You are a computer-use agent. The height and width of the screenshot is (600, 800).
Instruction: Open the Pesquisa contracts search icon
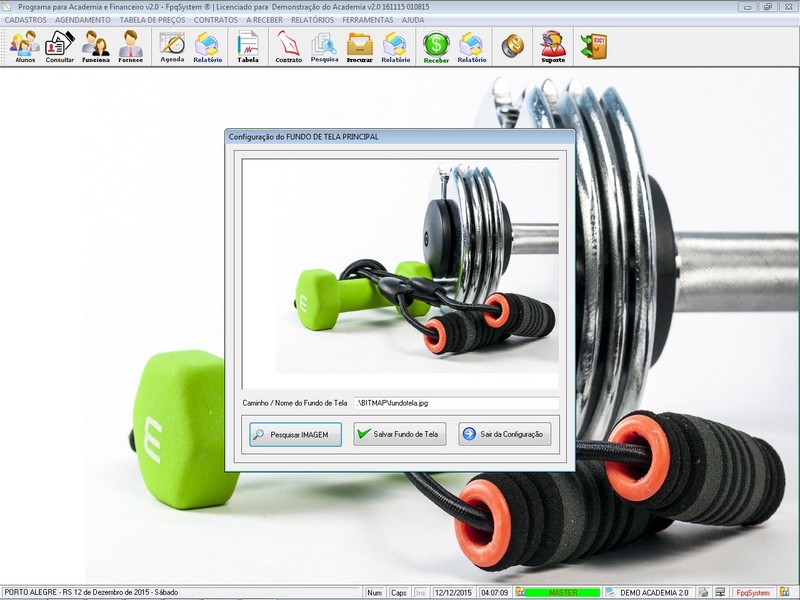coord(324,47)
